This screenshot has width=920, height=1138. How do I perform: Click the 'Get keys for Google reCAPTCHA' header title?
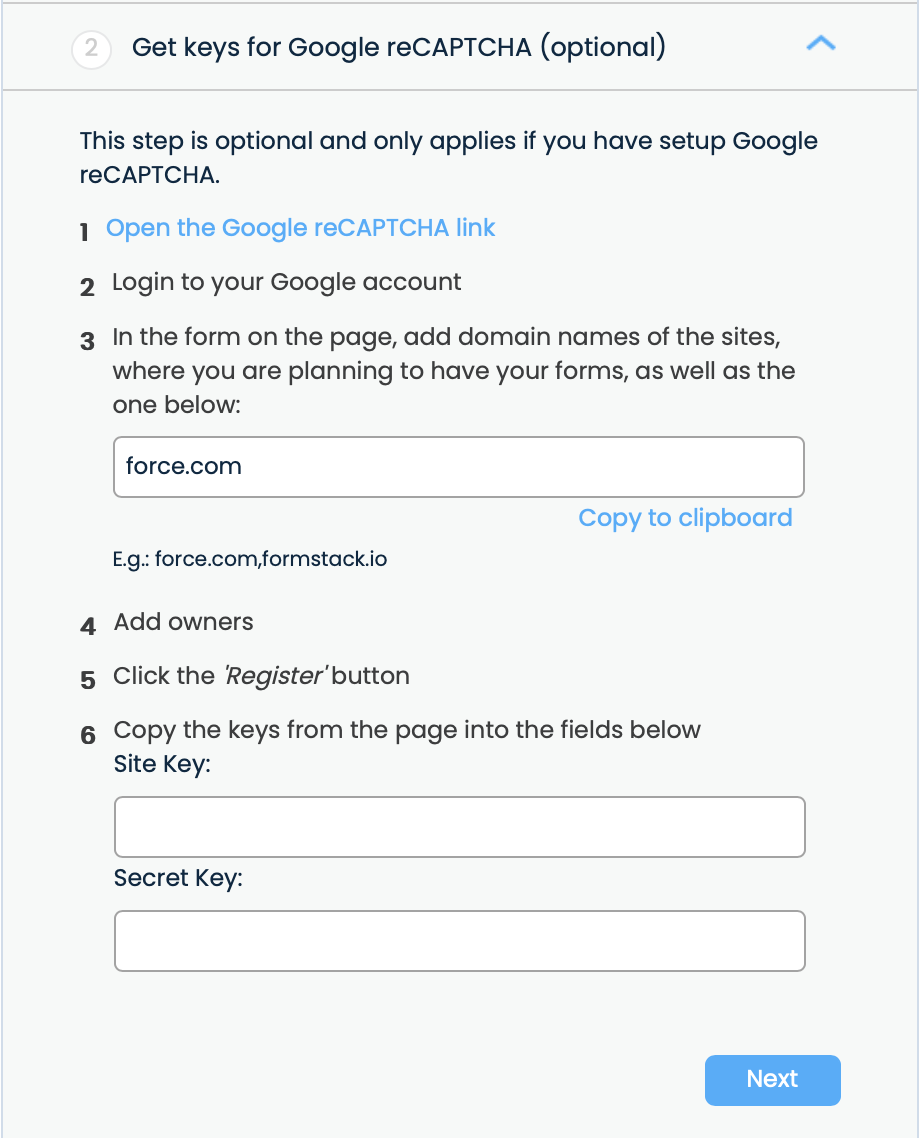[398, 47]
